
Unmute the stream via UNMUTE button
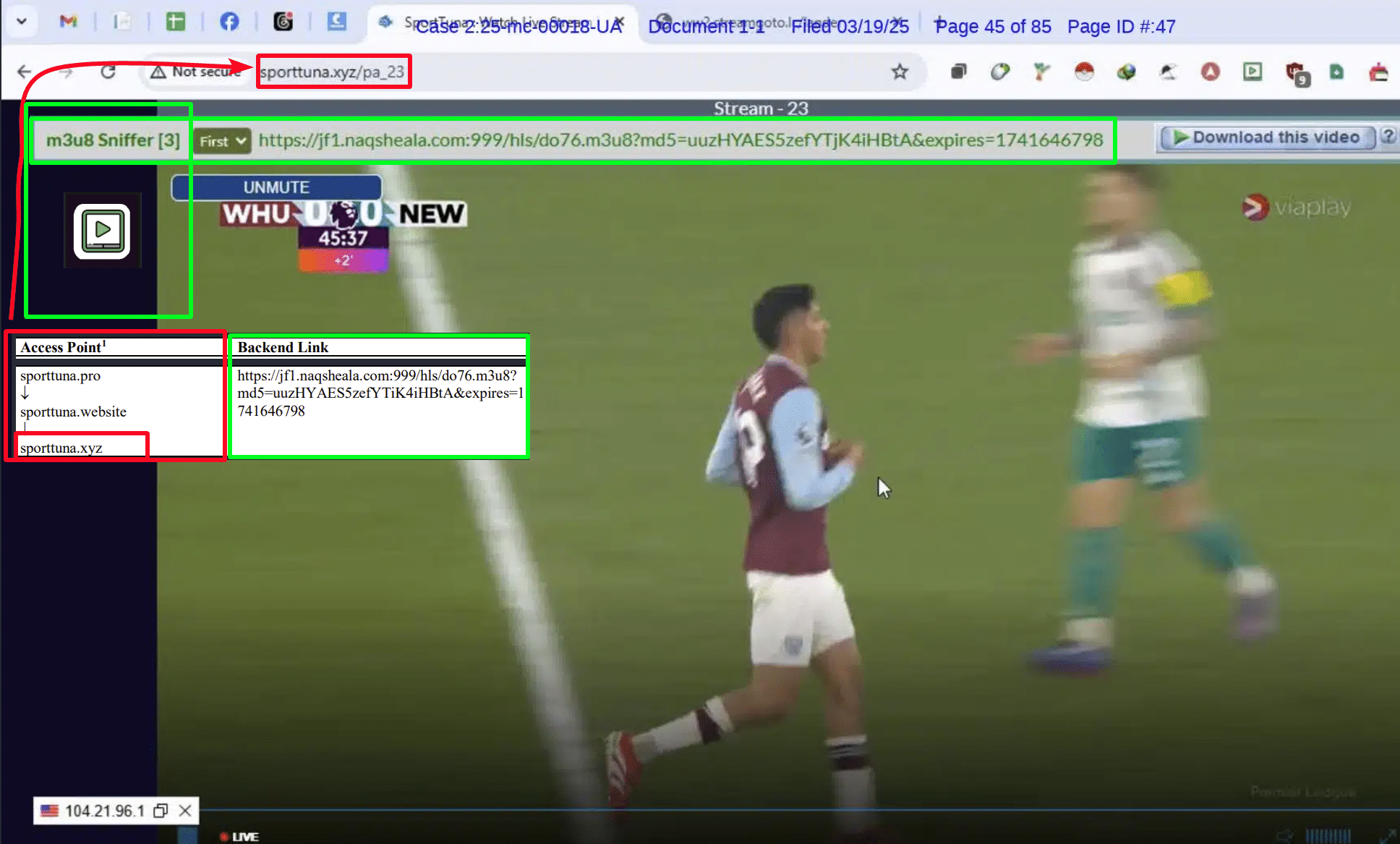(x=276, y=187)
